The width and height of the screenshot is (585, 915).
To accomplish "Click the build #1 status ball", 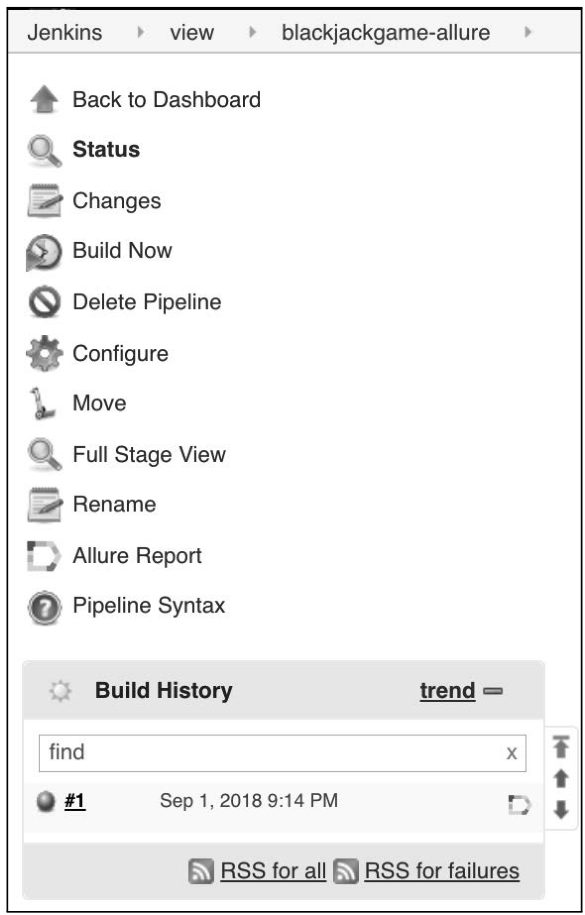I will [x=46, y=802].
